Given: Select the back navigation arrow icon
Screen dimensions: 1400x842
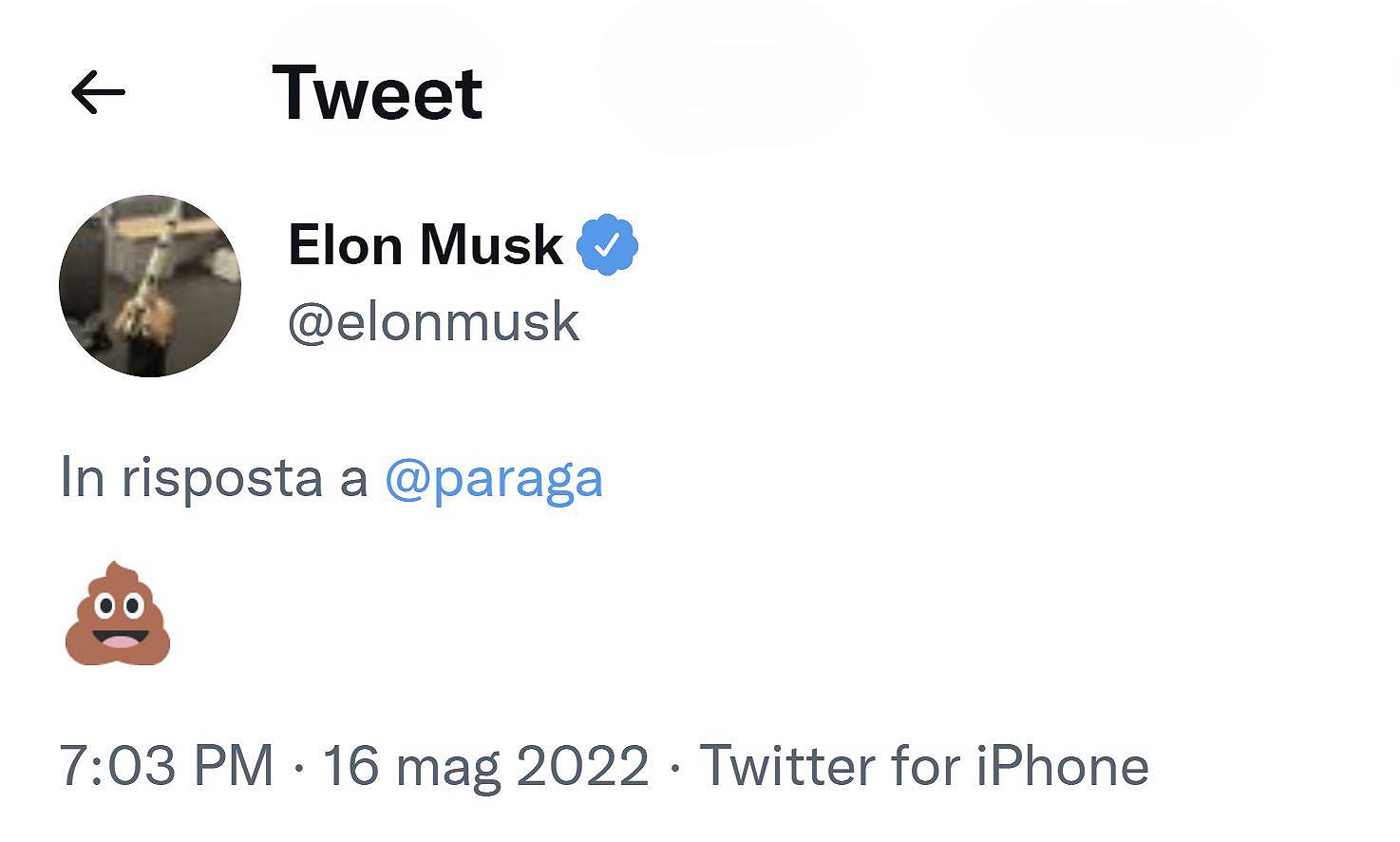Looking at the screenshot, I should (x=99, y=91).
